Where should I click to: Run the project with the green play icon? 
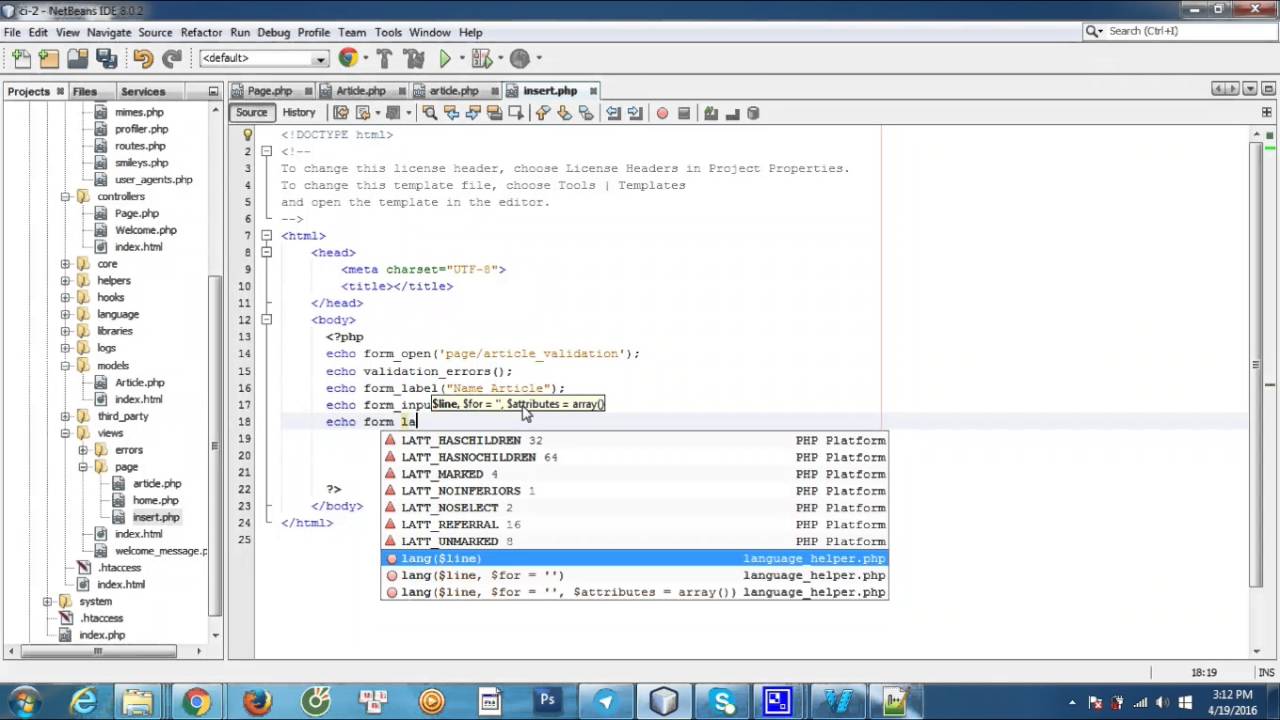[x=445, y=59]
